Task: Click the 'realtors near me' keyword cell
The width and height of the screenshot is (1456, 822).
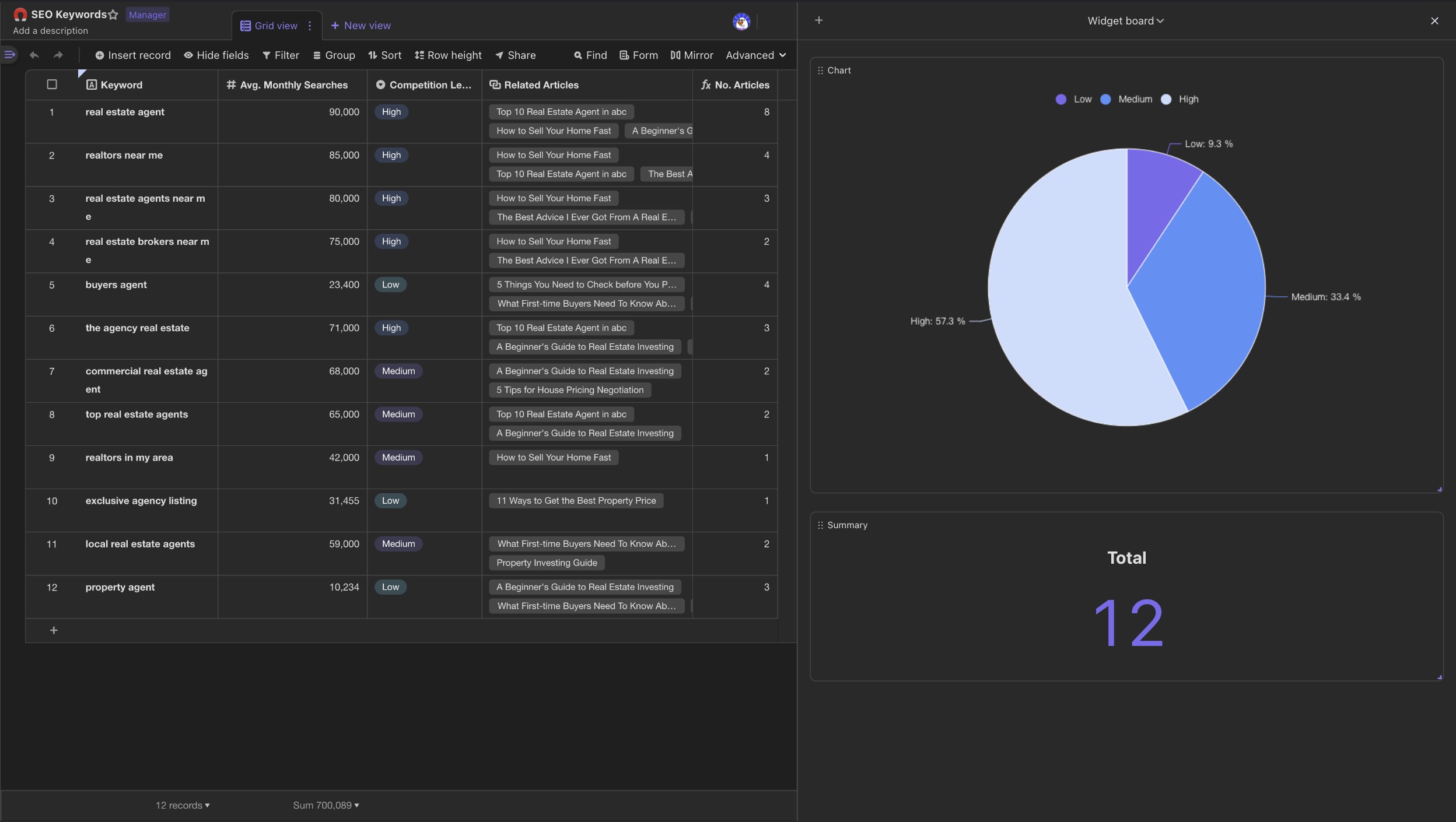Action: pyautogui.click(x=148, y=165)
